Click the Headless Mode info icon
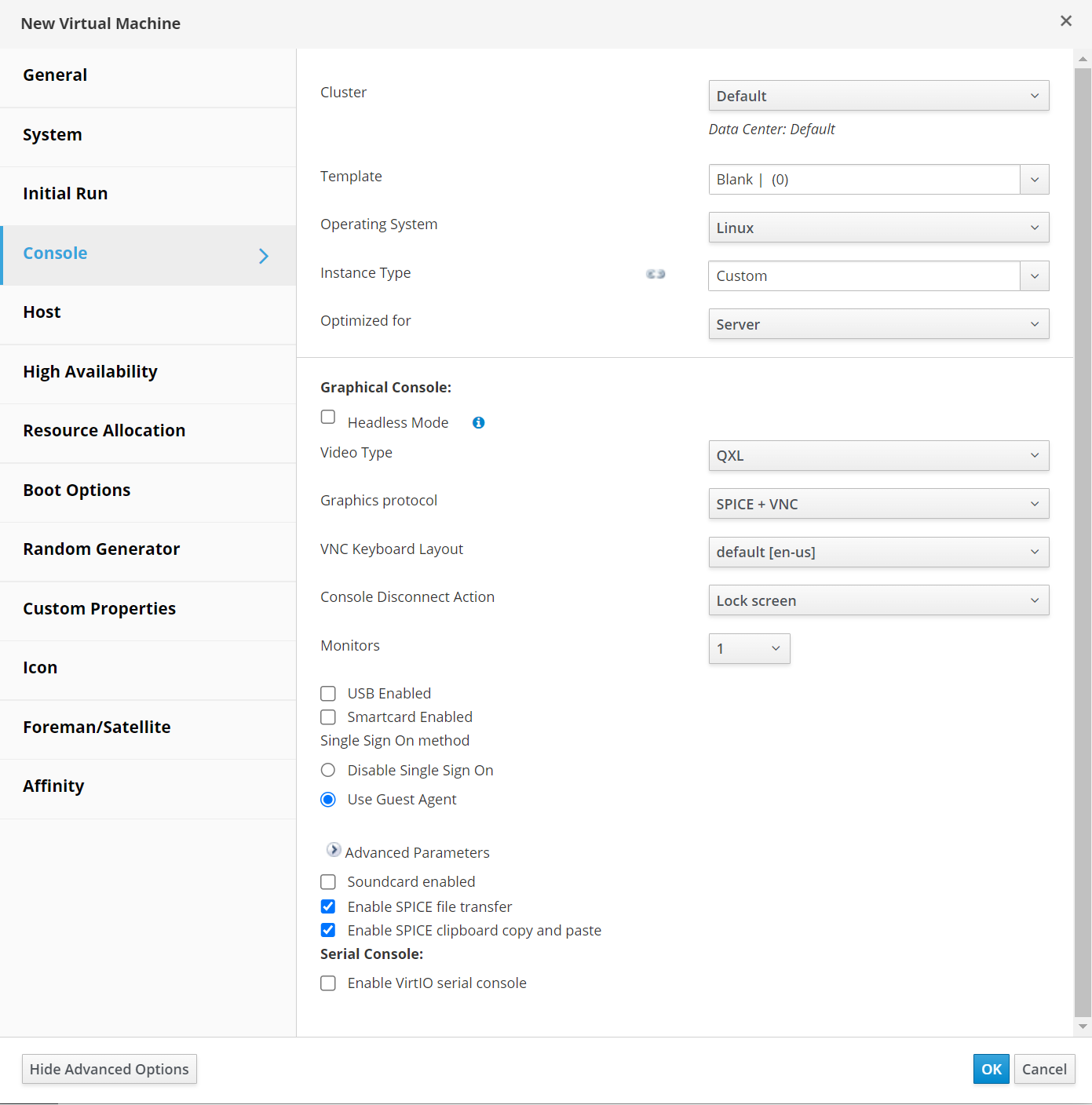The image size is (1092, 1105). (478, 423)
